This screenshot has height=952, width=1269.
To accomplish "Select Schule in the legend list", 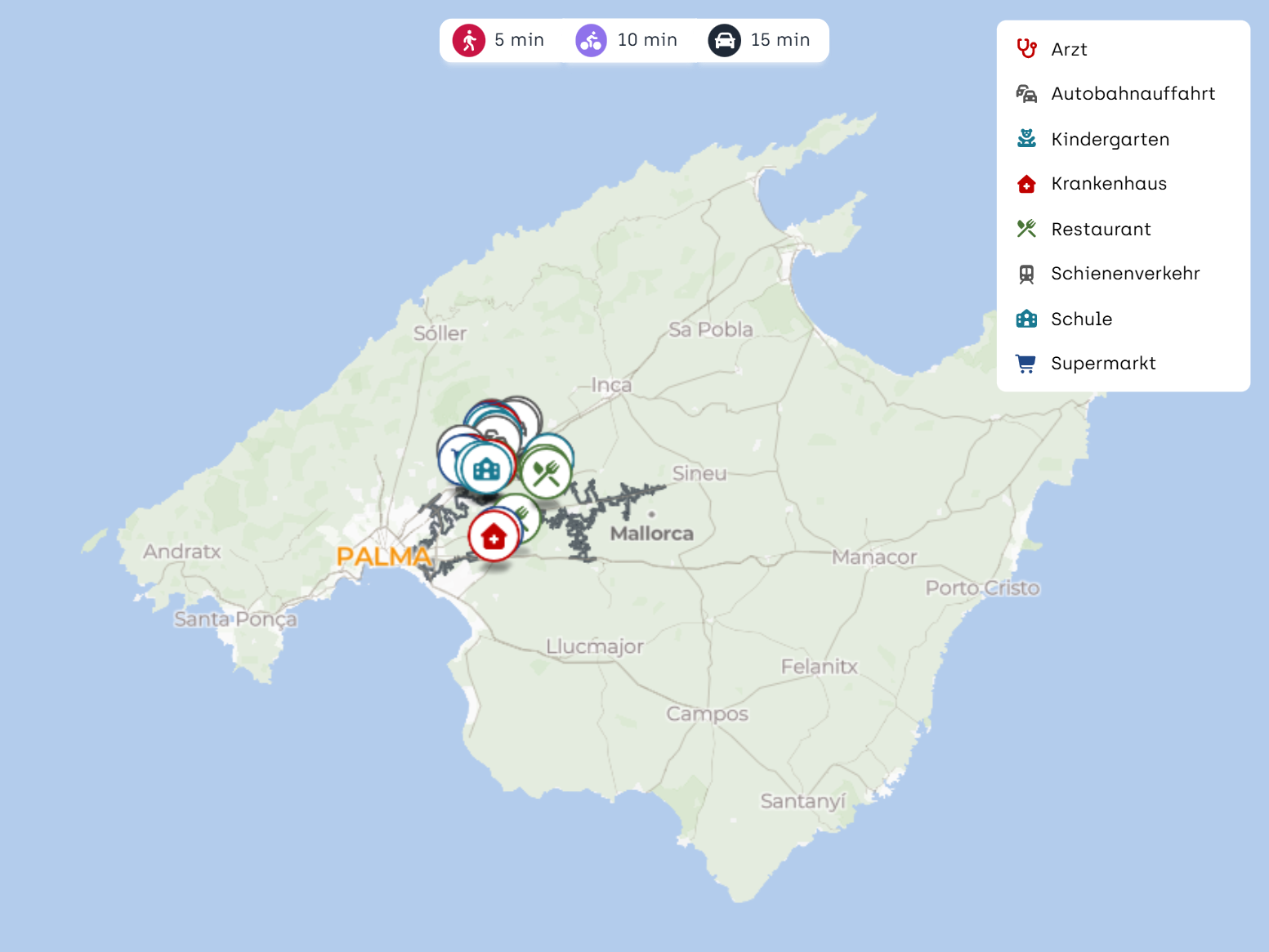I will [x=1081, y=319].
